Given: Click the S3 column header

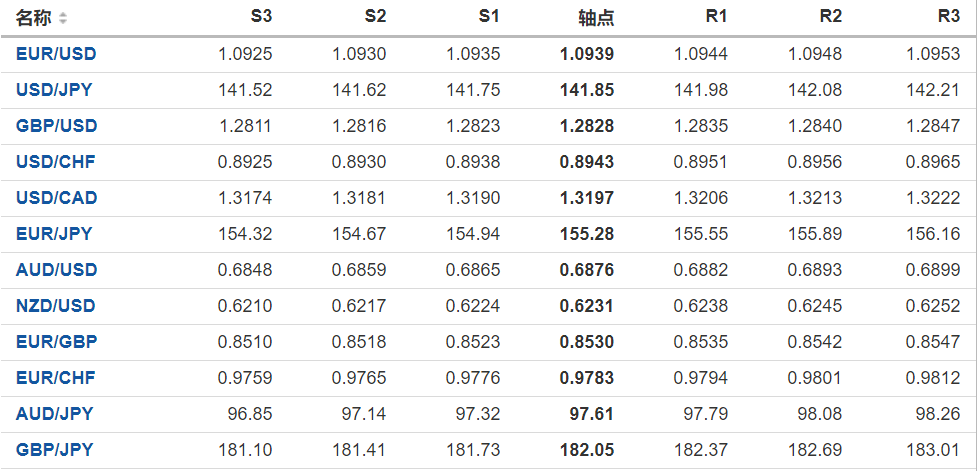Looking at the screenshot, I should click(x=260, y=17).
